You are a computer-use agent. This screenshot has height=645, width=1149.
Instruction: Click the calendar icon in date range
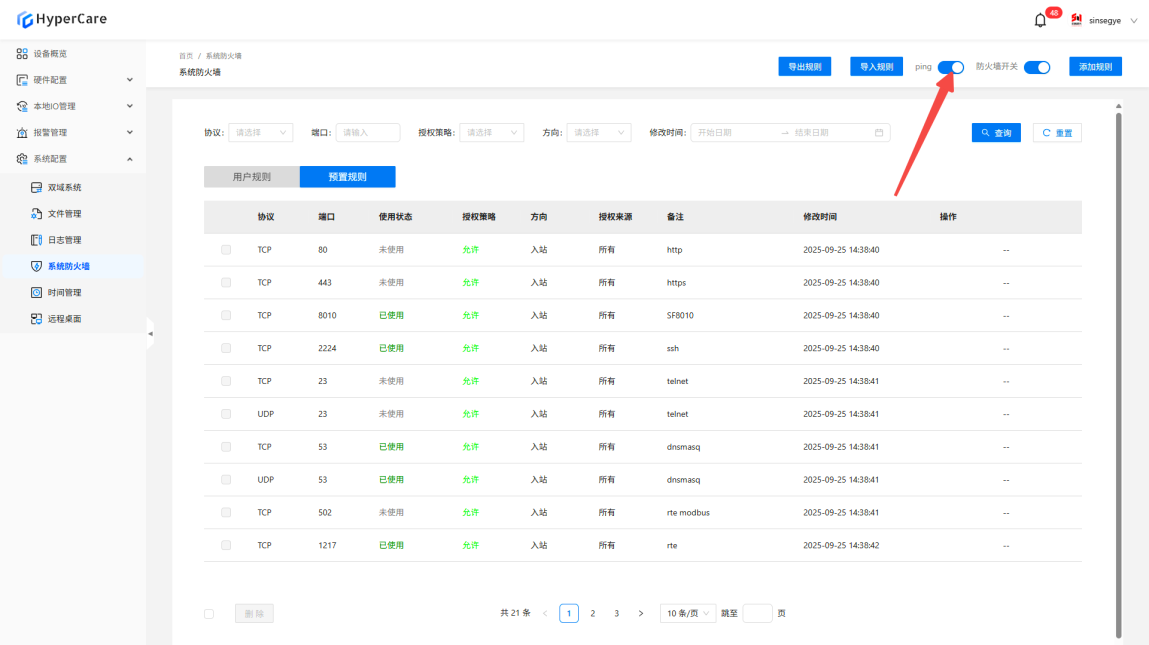pyautogui.click(x=879, y=133)
